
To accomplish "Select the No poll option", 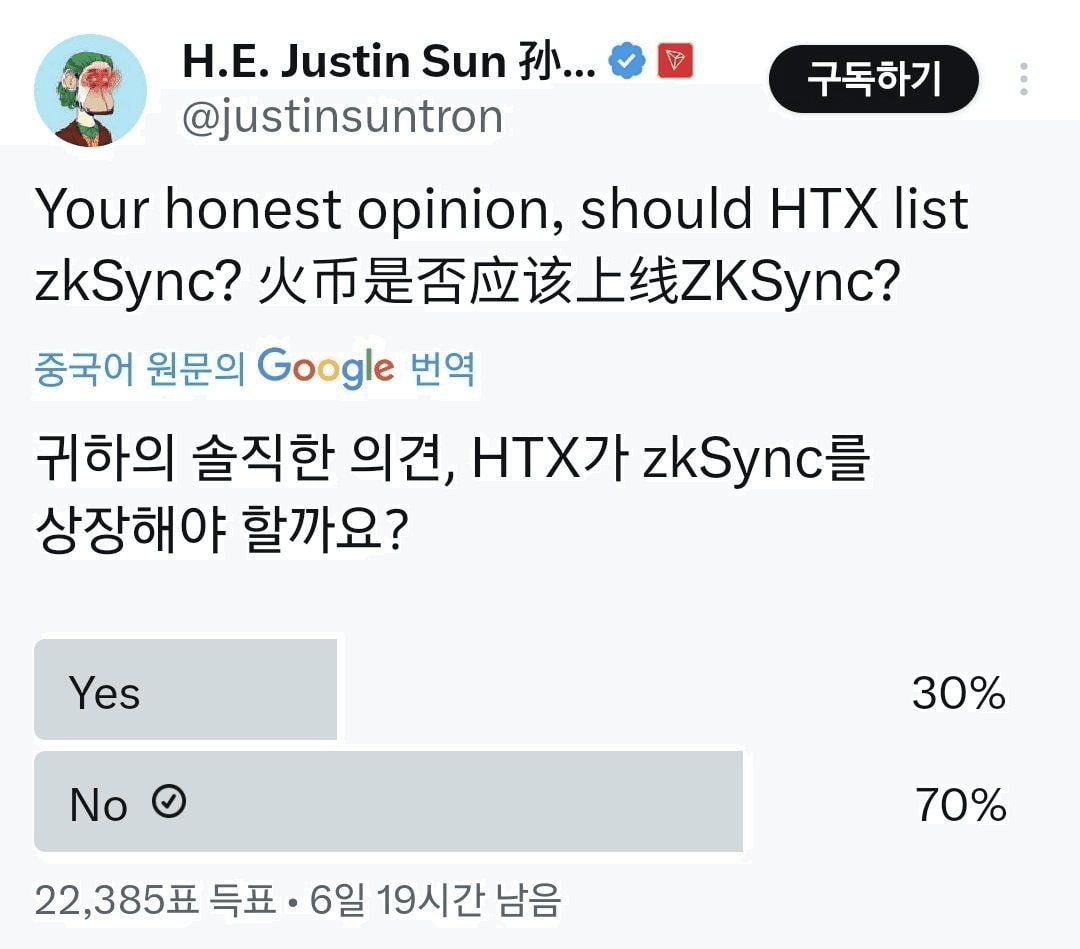I will point(388,803).
